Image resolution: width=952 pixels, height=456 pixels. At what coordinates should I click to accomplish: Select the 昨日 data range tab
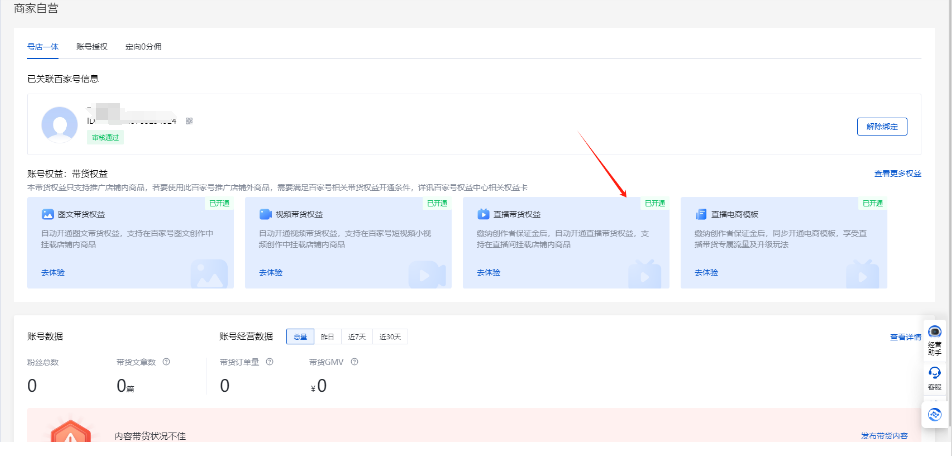click(x=328, y=336)
